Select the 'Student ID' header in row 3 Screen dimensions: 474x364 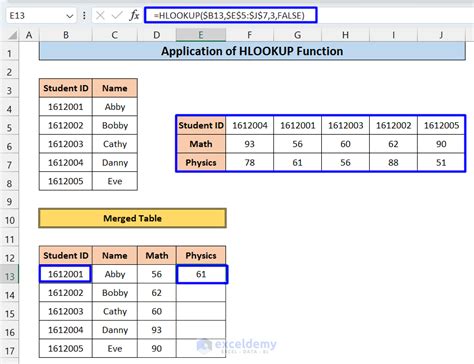(x=66, y=88)
